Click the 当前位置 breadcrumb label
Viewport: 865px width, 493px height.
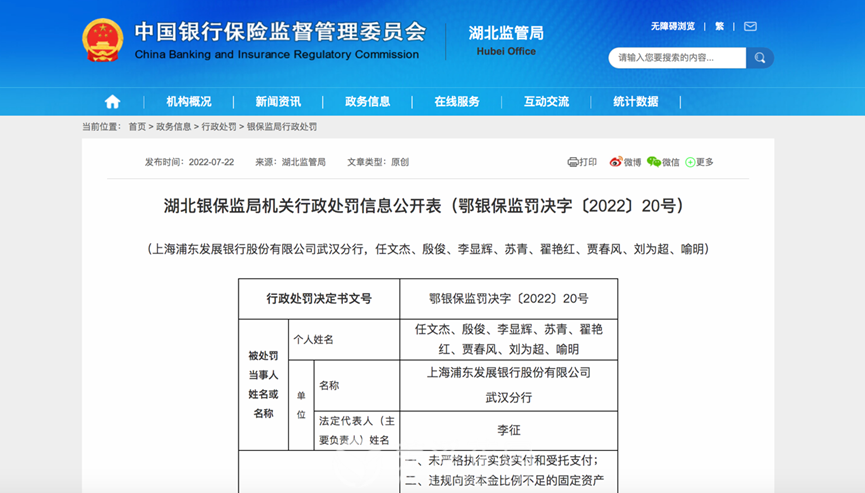pyautogui.click(x=101, y=127)
